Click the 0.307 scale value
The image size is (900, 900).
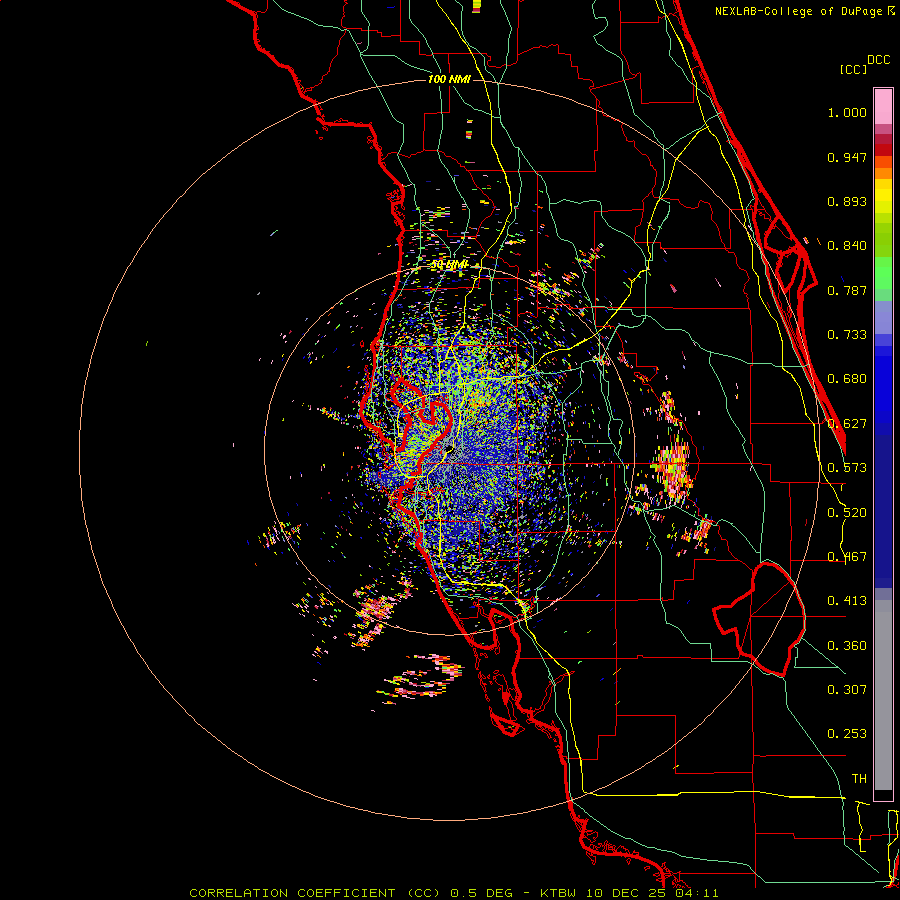(x=847, y=690)
